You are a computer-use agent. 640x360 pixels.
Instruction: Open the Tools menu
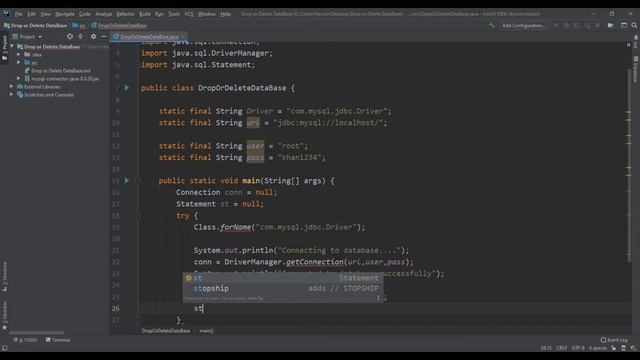174,14
